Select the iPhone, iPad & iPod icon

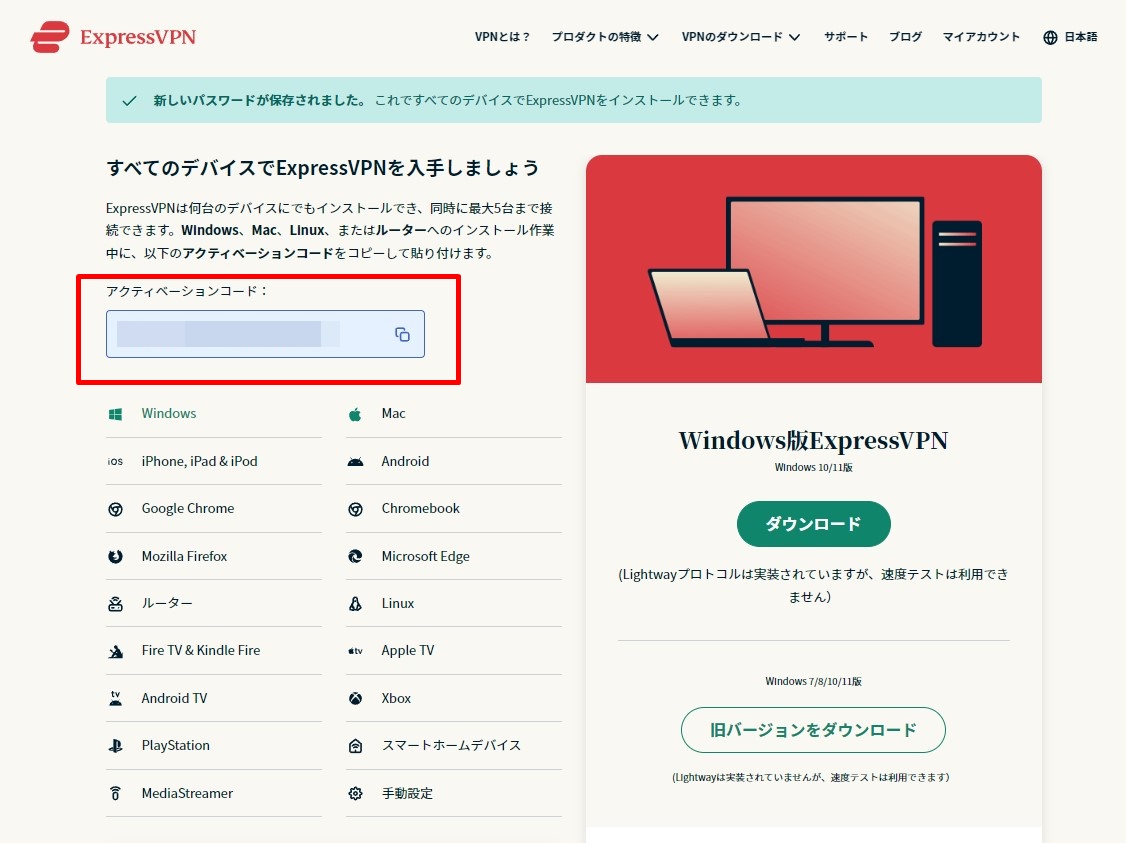point(116,461)
